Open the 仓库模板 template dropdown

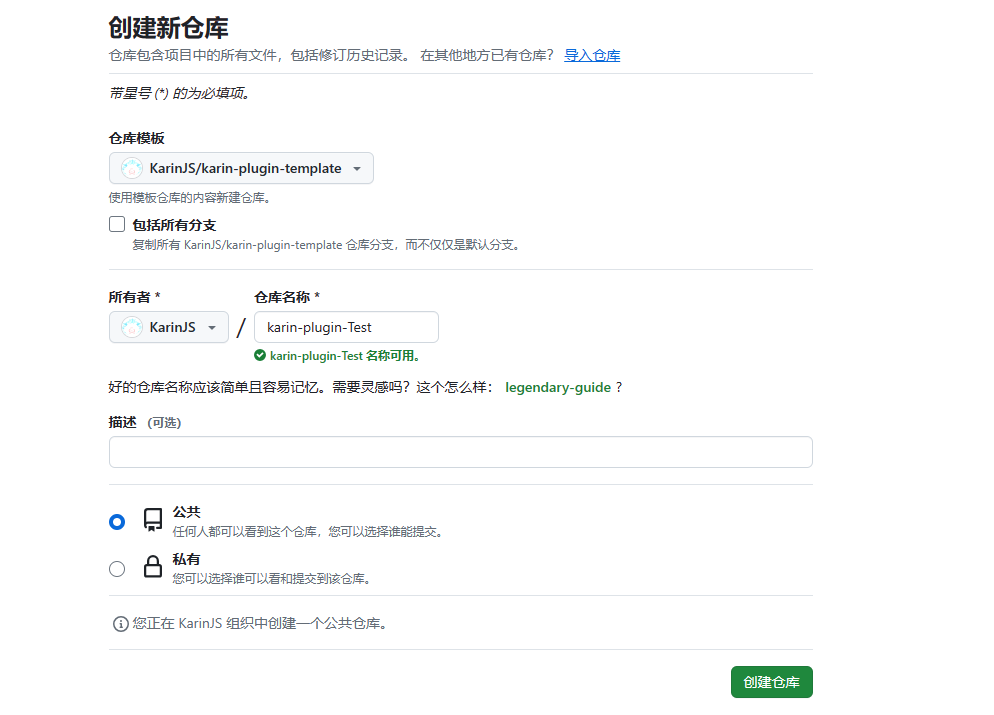[x=241, y=168]
